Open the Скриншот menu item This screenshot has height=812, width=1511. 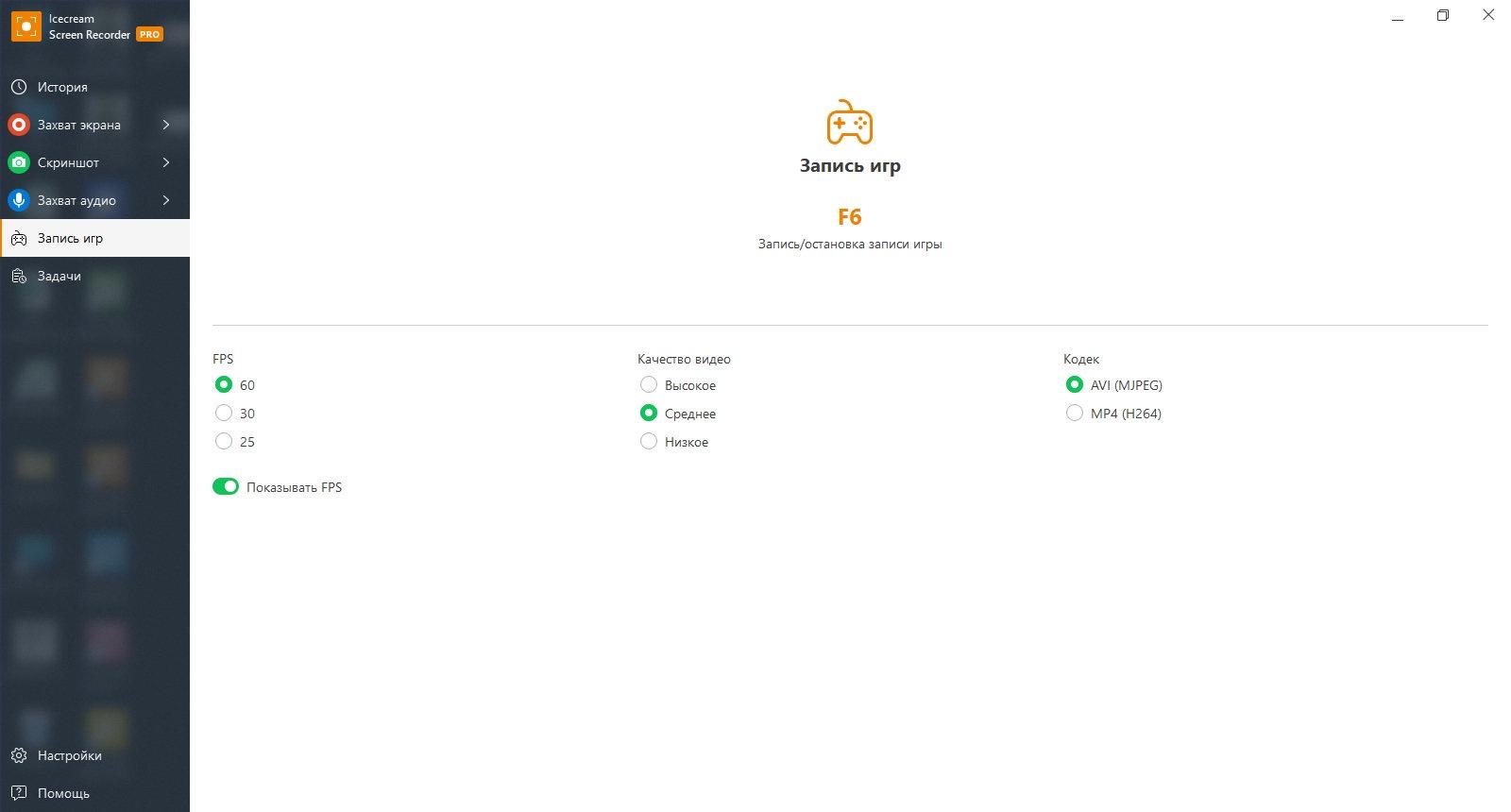coord(94,162)
